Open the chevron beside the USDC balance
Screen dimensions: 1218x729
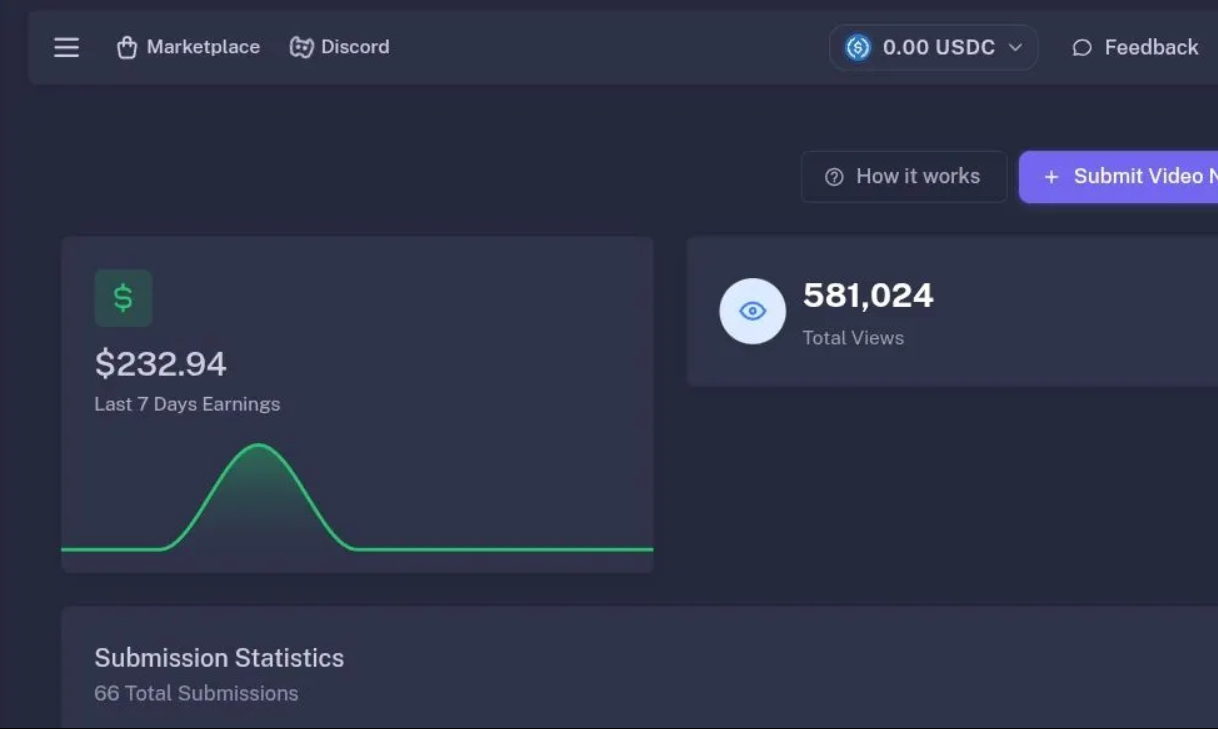tap(1016, 47)
